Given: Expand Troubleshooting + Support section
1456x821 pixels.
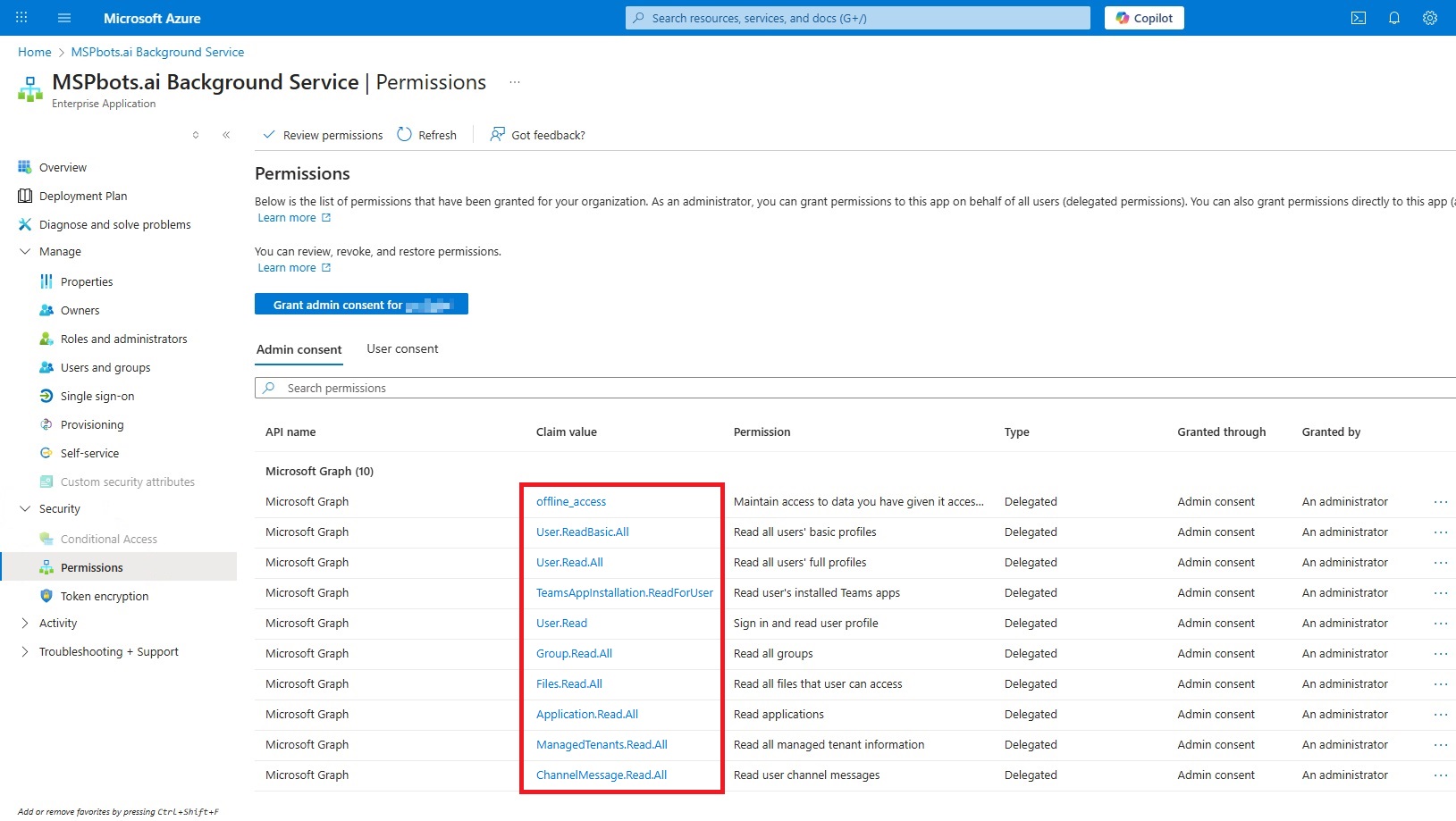Looking at the screenshot, I should click(x=25, y=652).
